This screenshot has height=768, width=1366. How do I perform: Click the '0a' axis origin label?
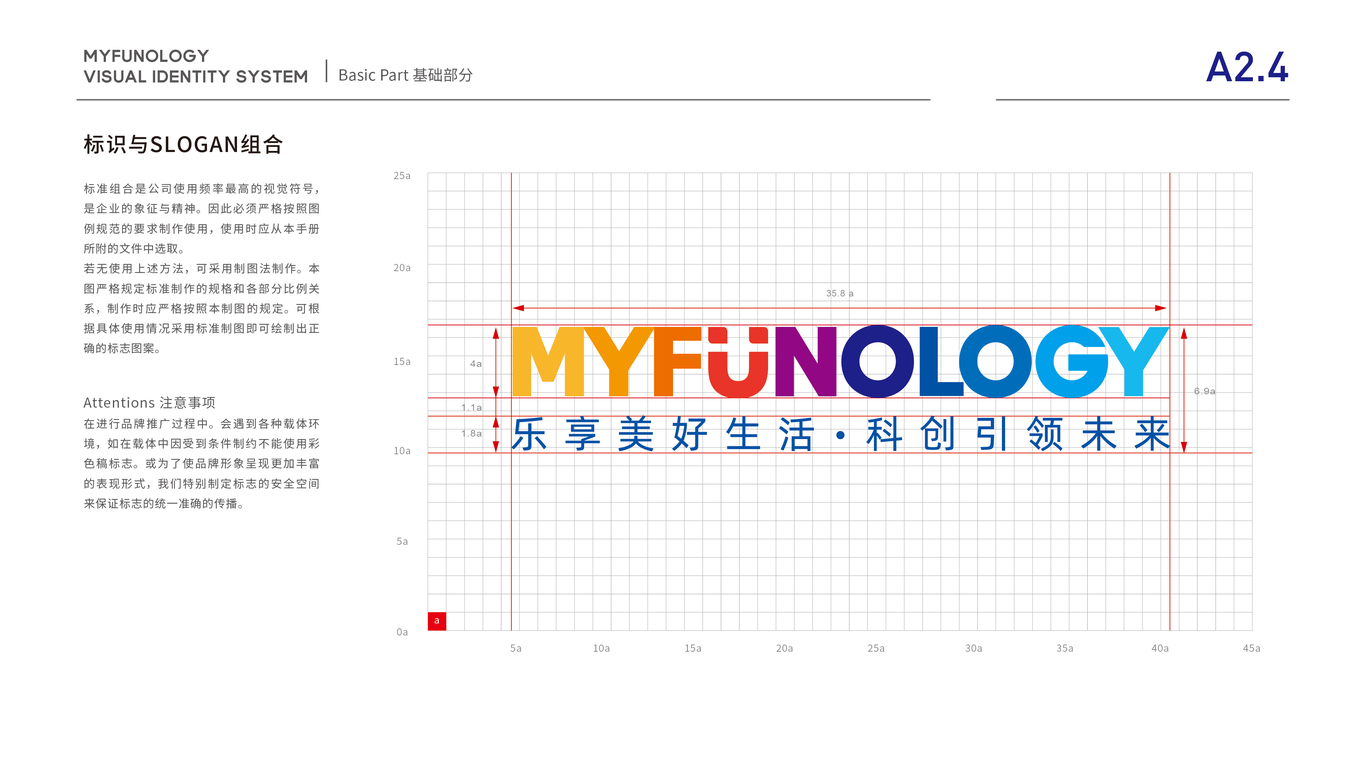tap(402, 632)
